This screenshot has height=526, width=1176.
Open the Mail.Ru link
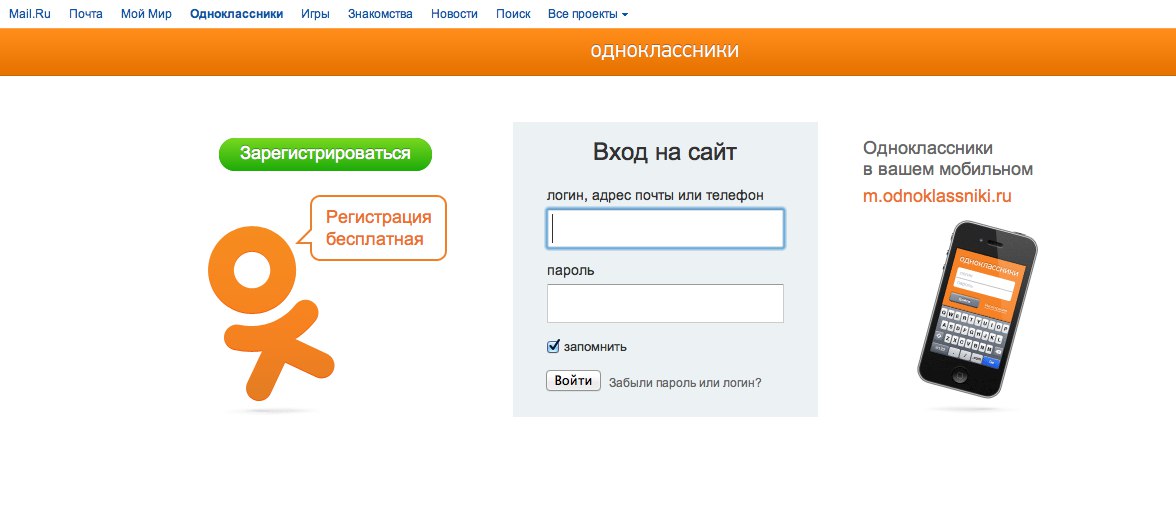click(x=30, y=14)
